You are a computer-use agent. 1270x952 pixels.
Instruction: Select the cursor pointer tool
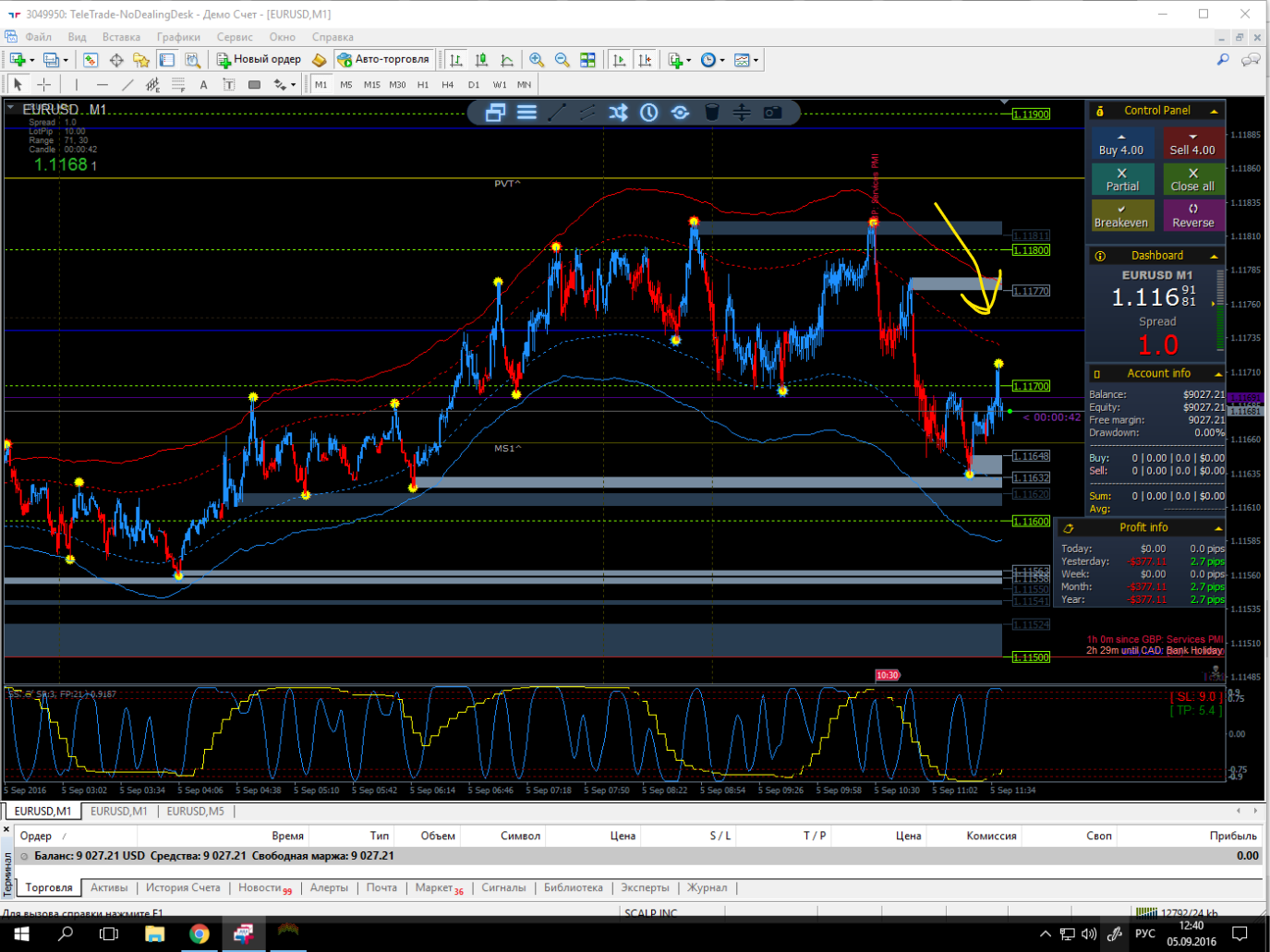click(18, 85)
